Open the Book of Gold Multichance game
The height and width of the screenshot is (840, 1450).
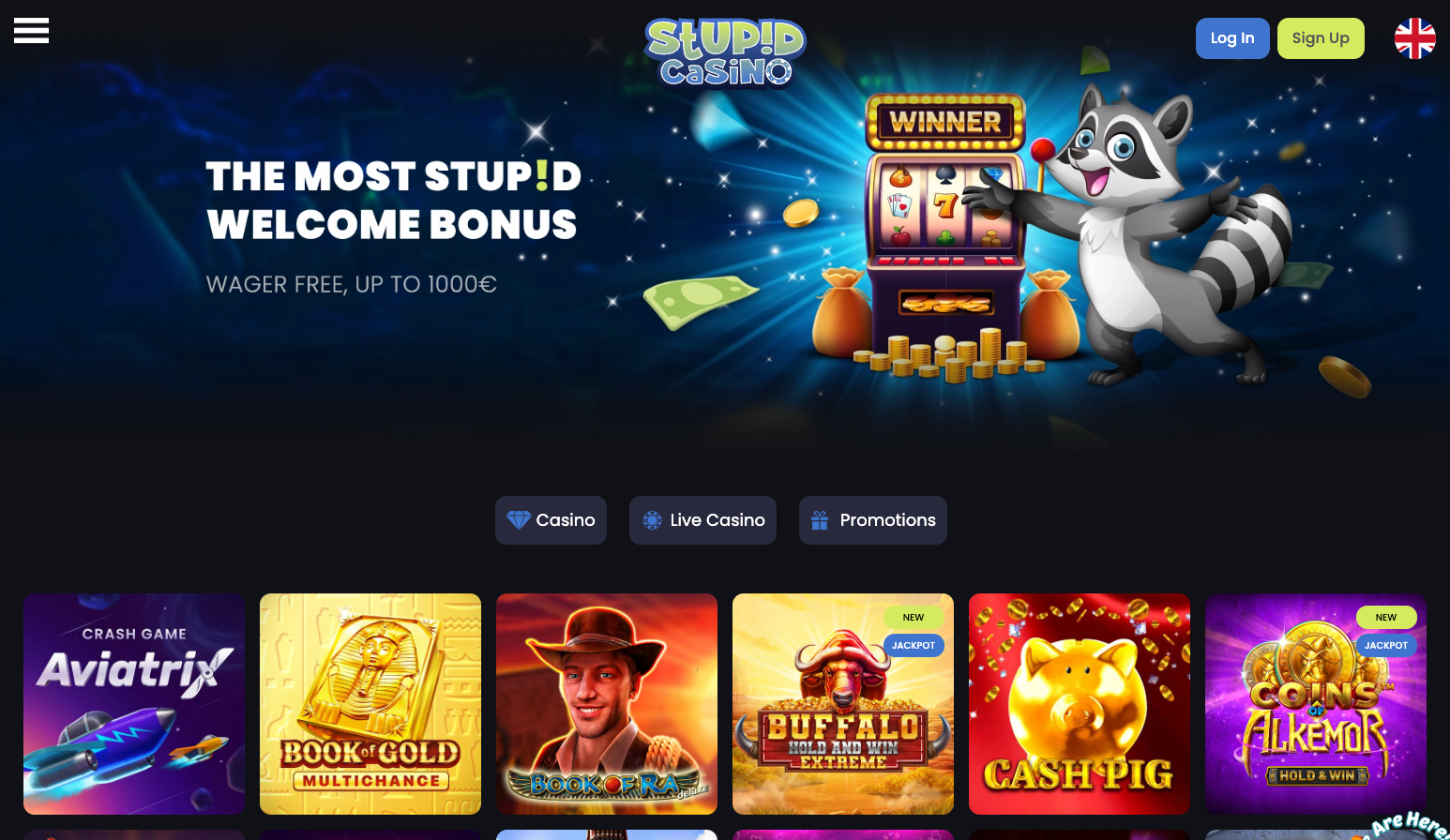click(370, 704)
